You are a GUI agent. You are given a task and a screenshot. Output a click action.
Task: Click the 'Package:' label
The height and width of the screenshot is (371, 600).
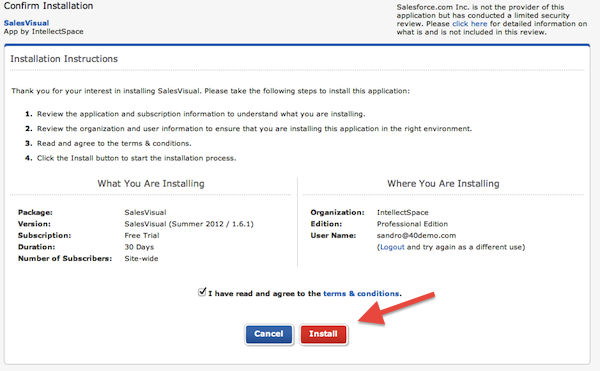(x=35, y=213)
